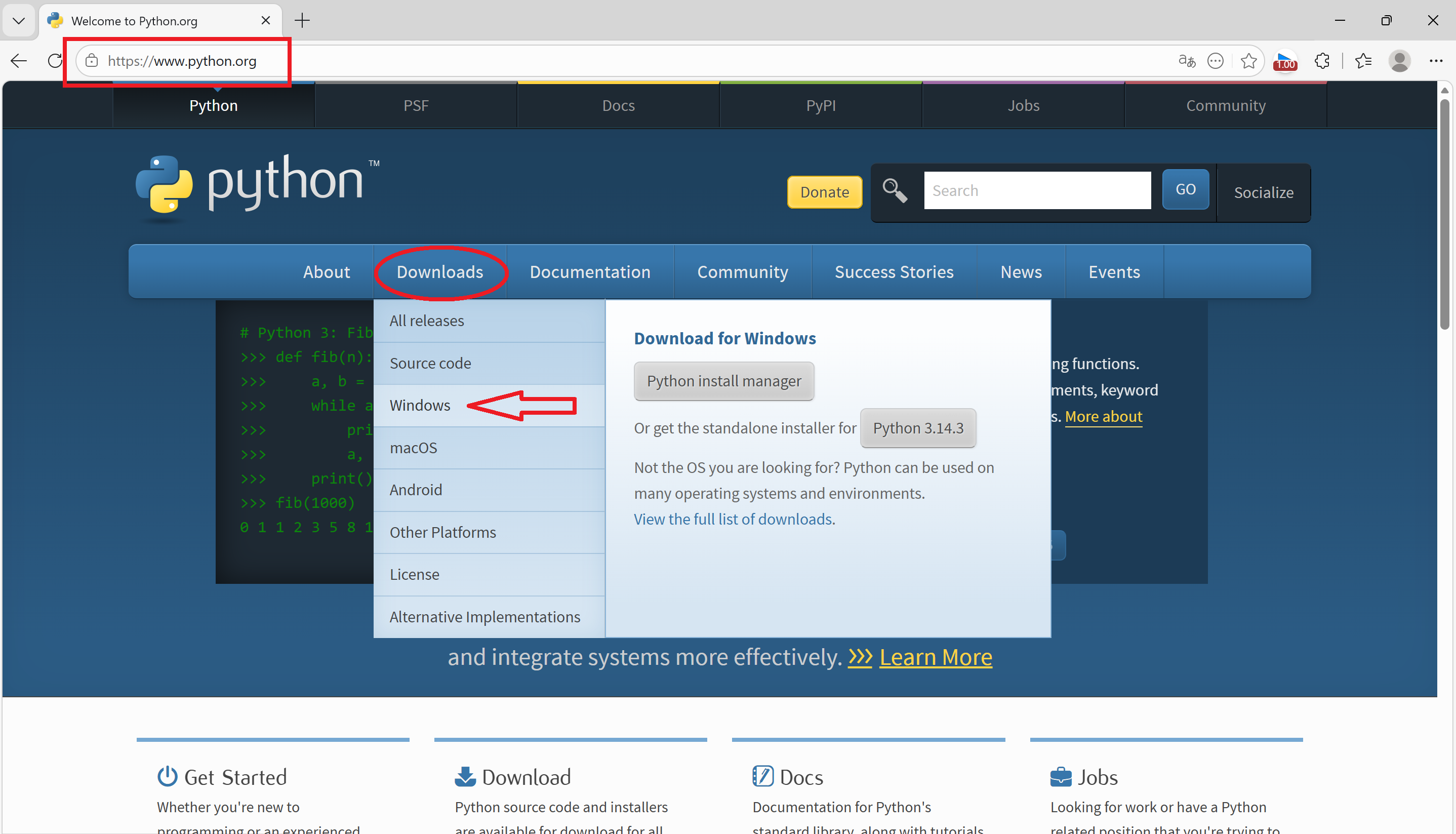Click the circular dots icon in address bar

click(x=1215, y=61)
